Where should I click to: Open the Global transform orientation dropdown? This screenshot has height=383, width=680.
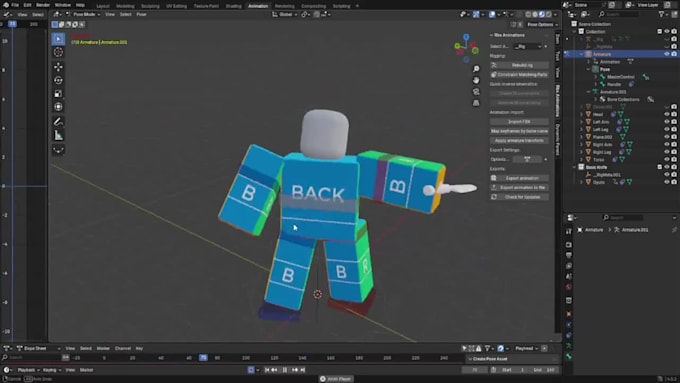click(285, 14)
